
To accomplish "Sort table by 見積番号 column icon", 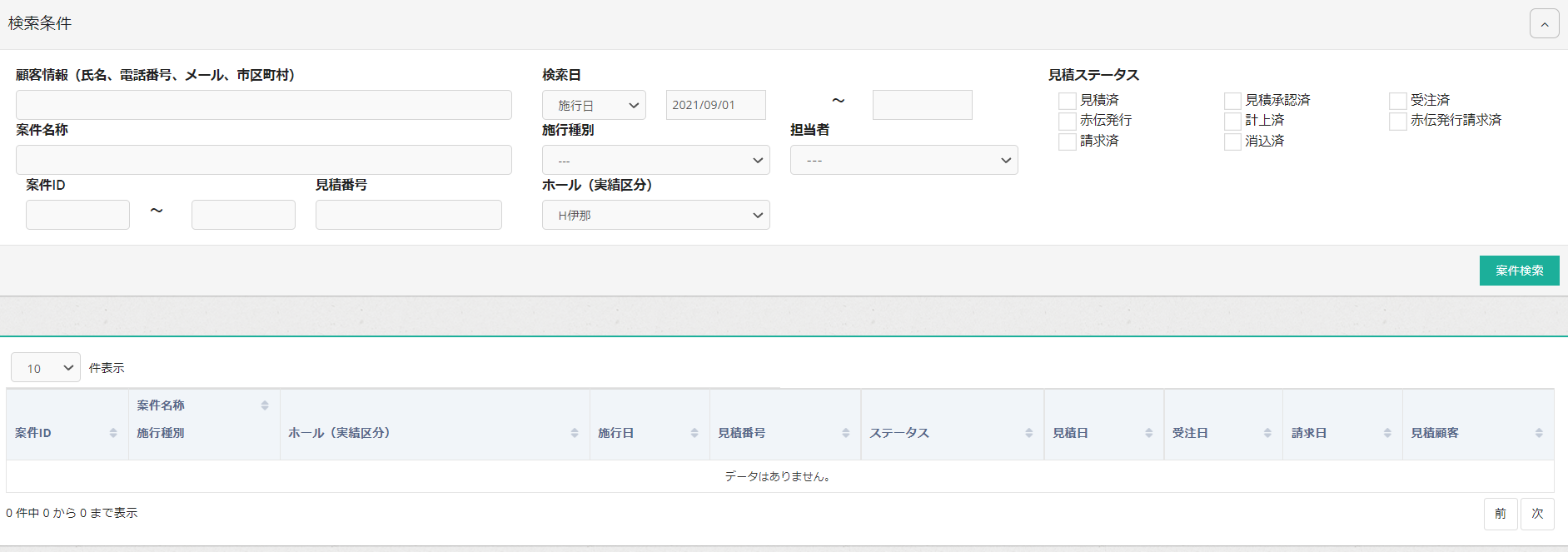I will point(846,433).
